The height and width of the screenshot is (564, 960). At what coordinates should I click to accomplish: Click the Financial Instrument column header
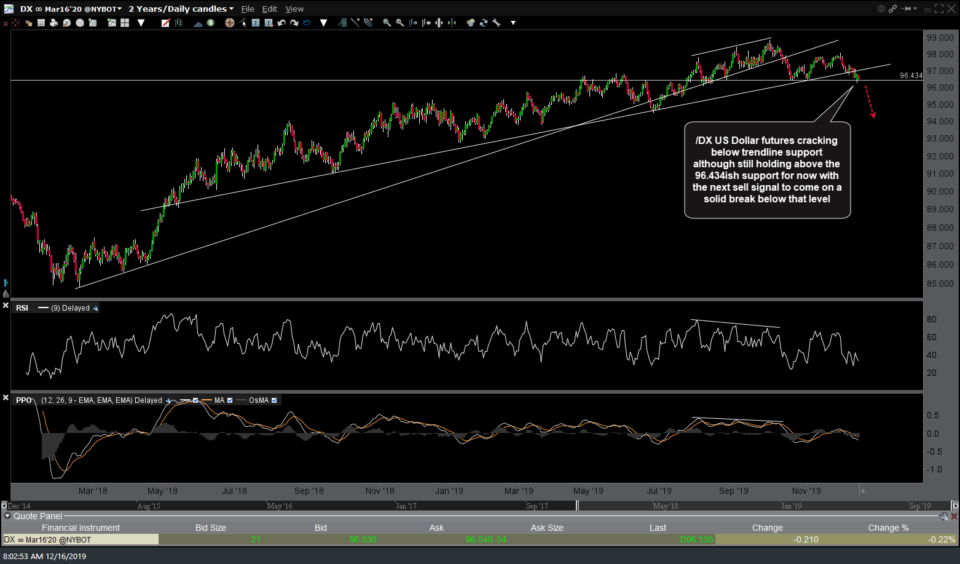point(80,527)
